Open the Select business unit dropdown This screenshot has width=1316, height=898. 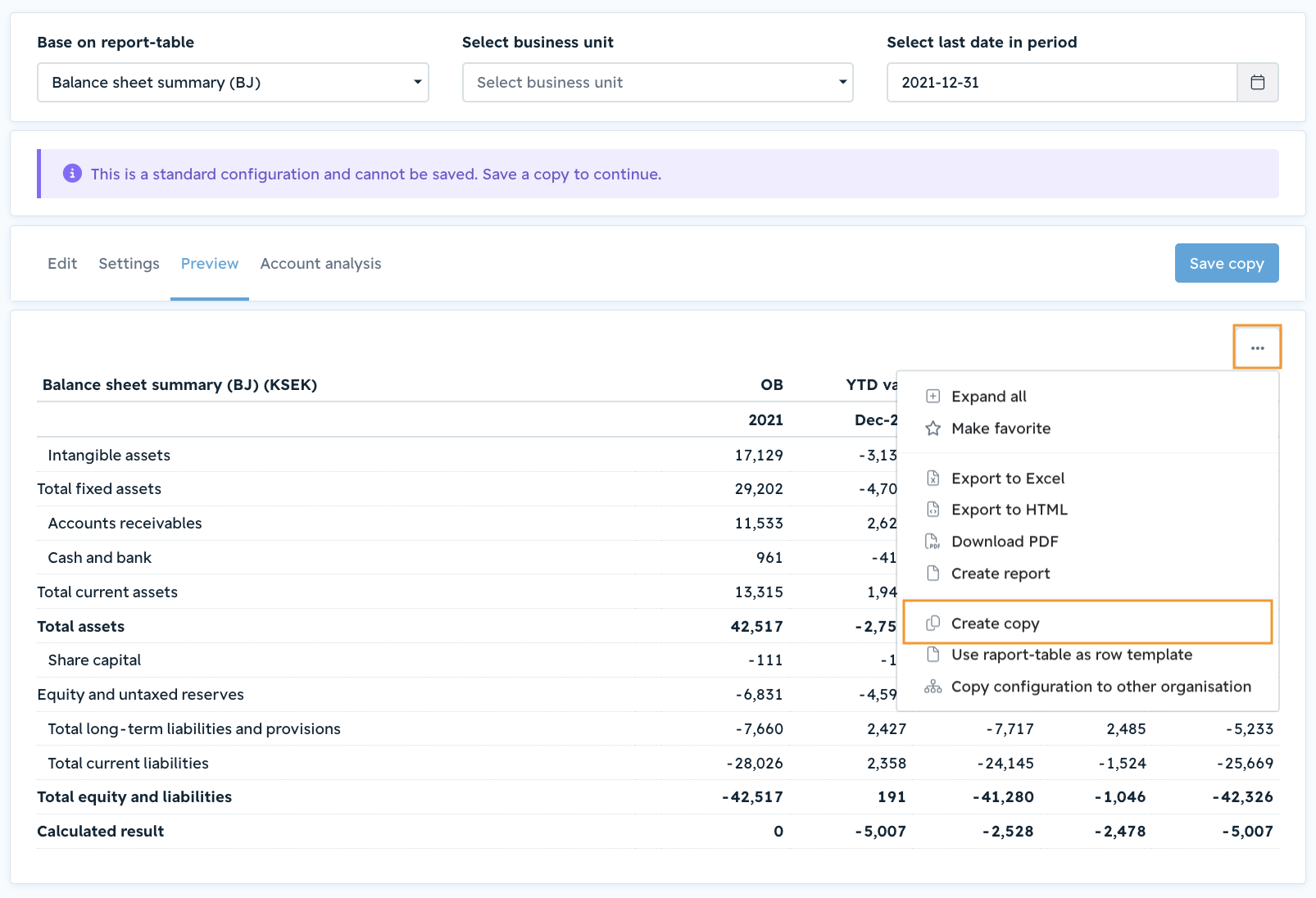657,82
